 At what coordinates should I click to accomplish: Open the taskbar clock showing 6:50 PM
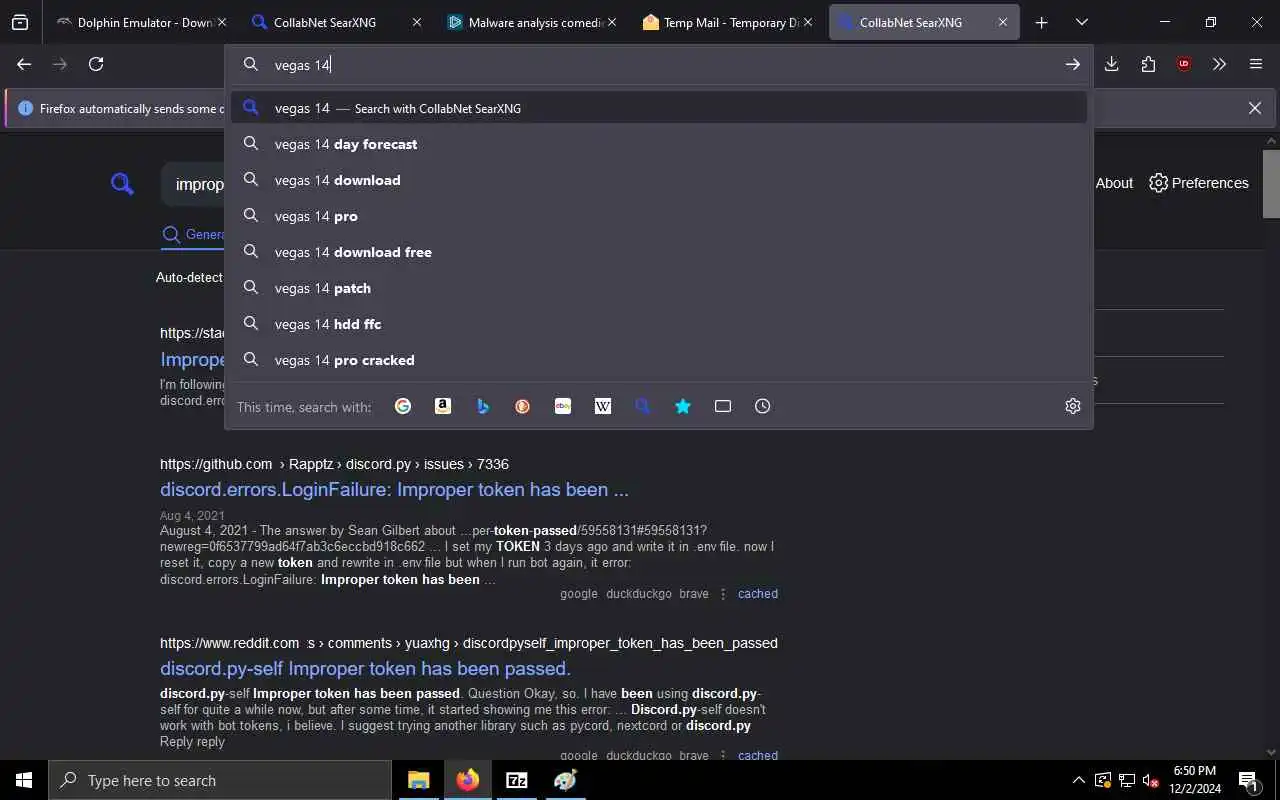(x=1194, y=780)
